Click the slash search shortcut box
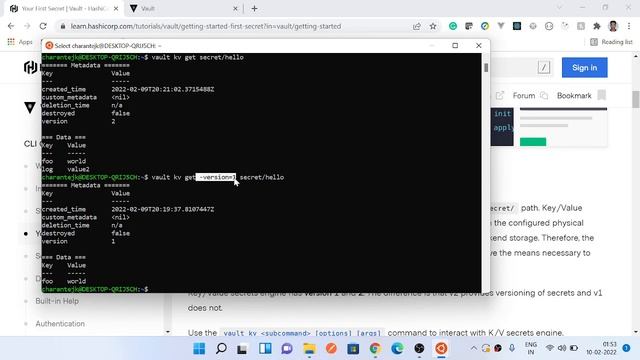Image resolution: width=640 pixels, height=360 pixels. click(544, 67)
